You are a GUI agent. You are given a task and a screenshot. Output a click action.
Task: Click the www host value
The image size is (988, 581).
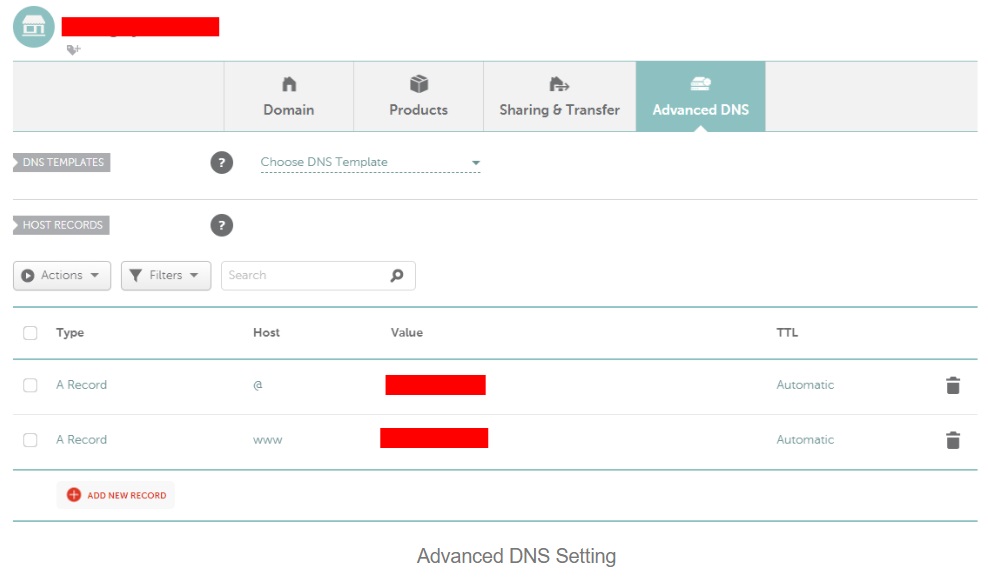tap(267, 440)
